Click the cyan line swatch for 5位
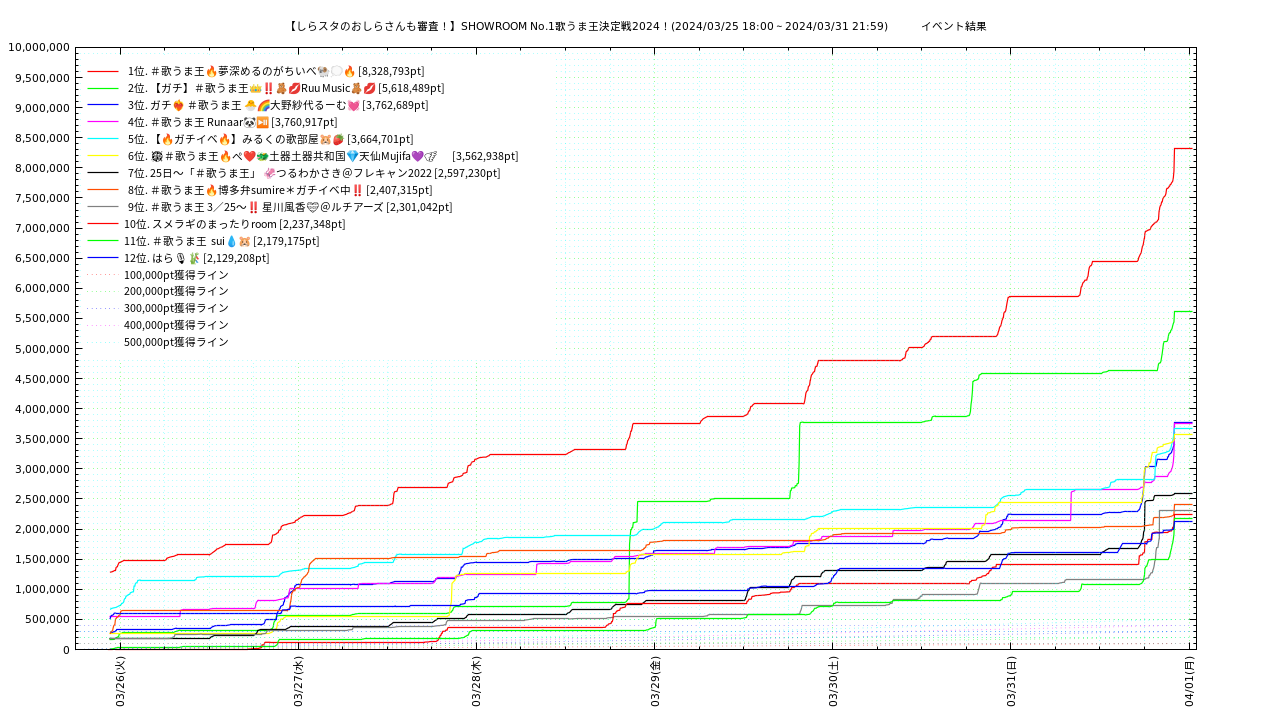 [x=103, y=140]
